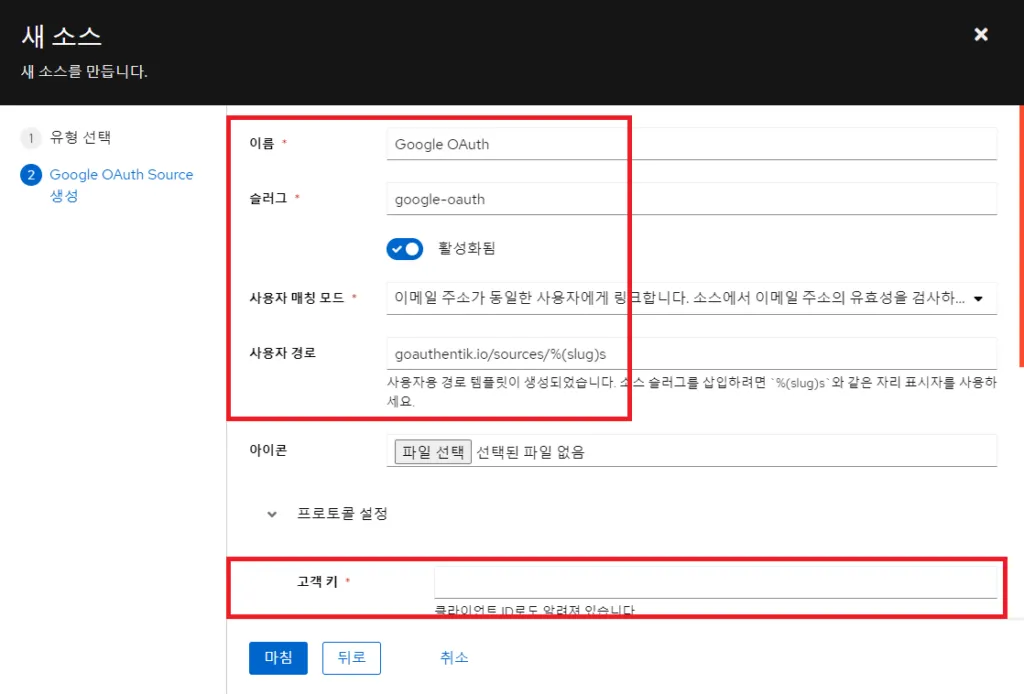
Task: Click 뒤로 to go back a step
Action: coord(351,658)
